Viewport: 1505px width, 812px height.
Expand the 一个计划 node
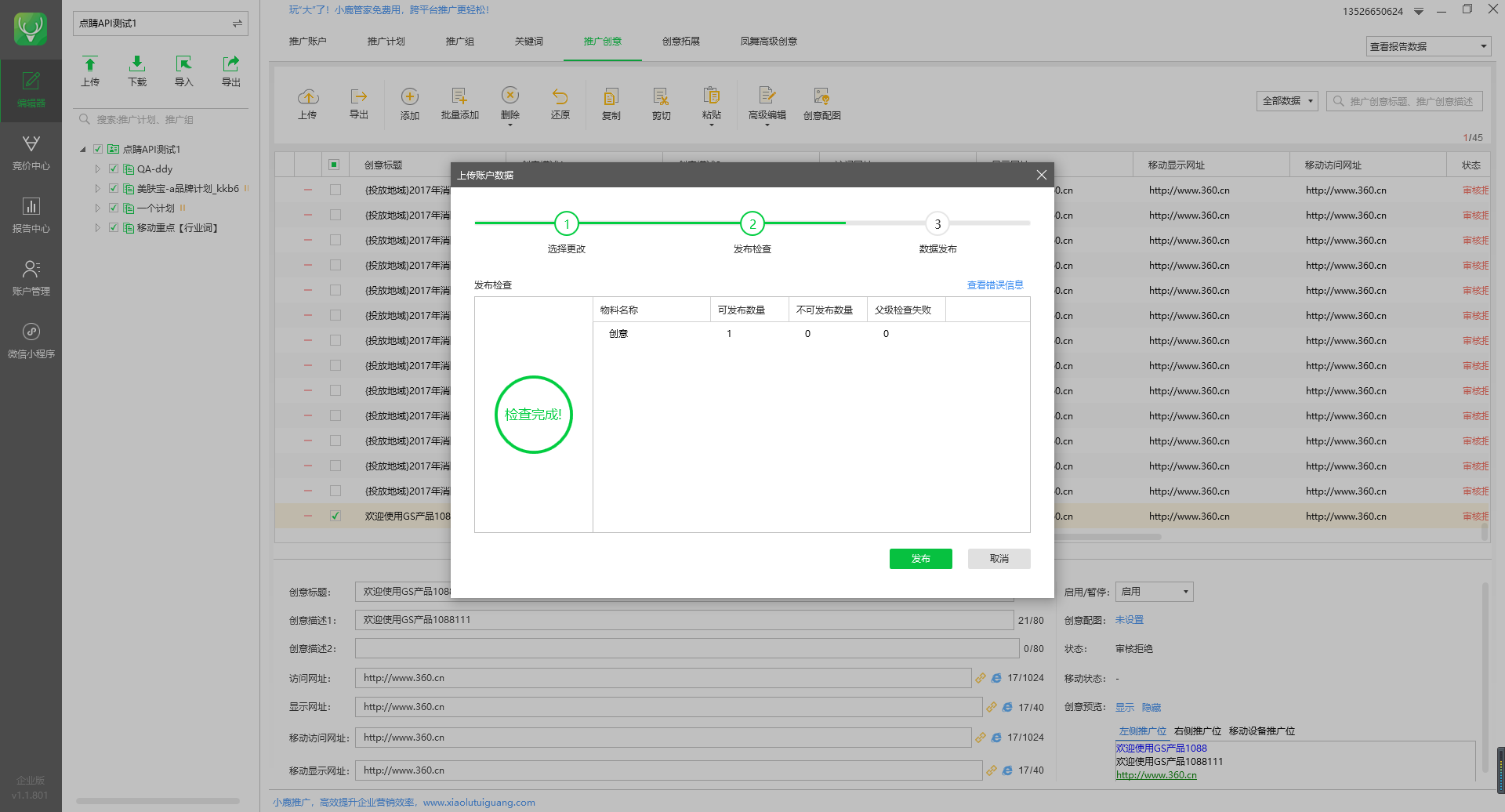click(x=97, y=208)
